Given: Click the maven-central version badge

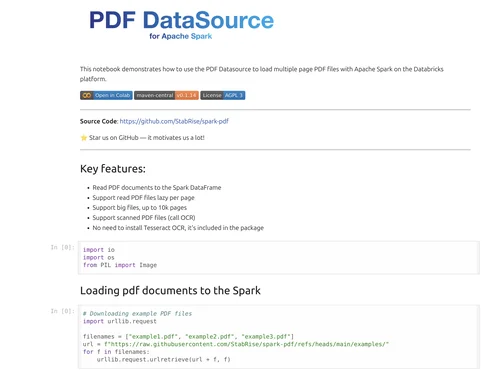Looking at the screenshot, I should pos(166,95).
